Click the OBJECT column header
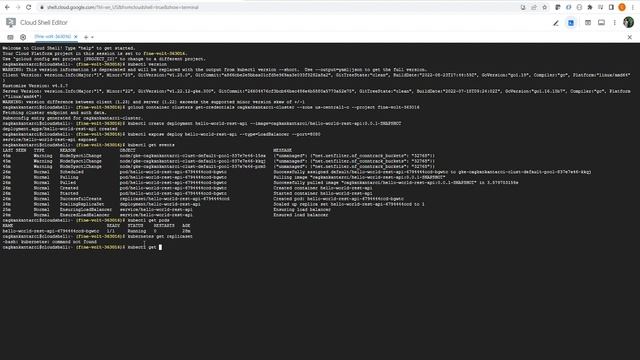 [x=128, y=150]
